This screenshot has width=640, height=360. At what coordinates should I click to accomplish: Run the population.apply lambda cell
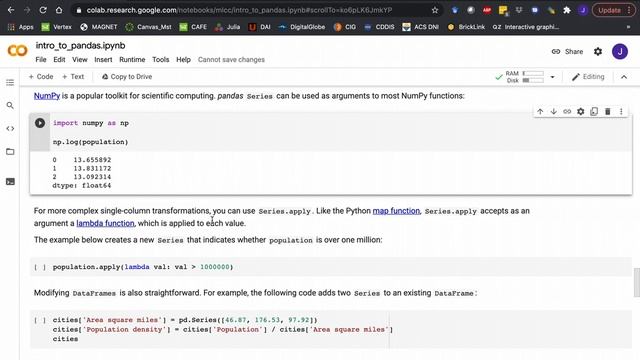[x=40, y=267]
